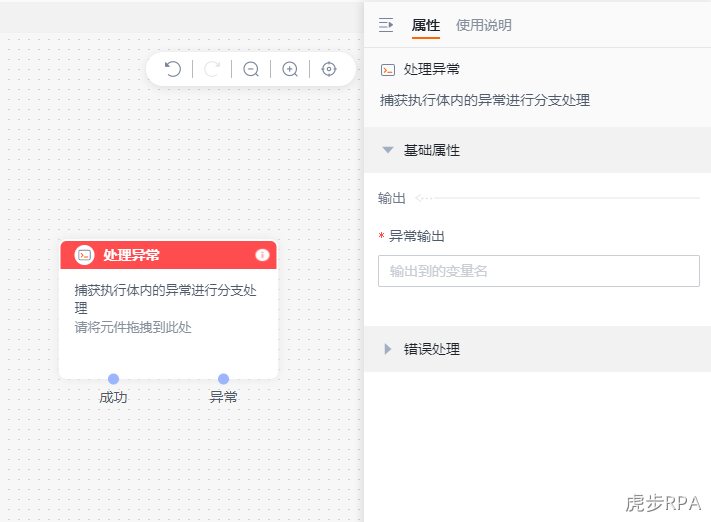This screenshot has width=711, height=522.
Task: Zoom in the canvas with plus magnifier
Action: pyautogui.click(x=290, y=69)
